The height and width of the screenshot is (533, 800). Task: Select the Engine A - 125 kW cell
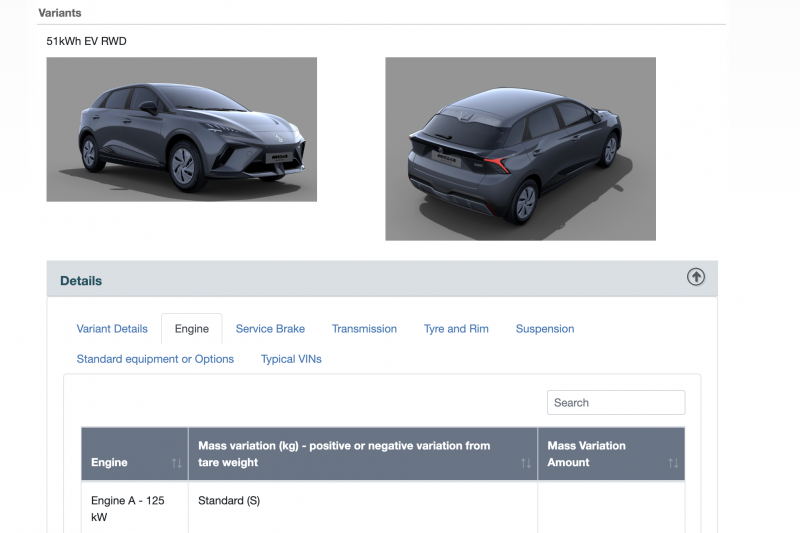[x=135, y=509]
